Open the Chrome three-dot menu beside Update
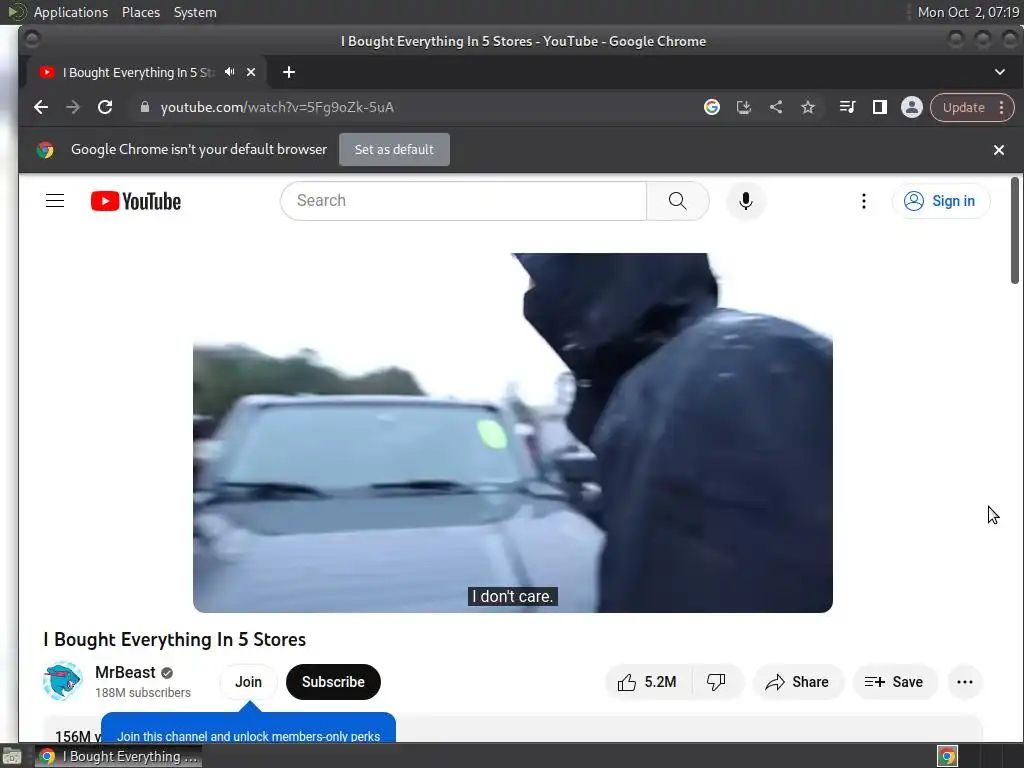The width and height of the screenshot is (1024, 768). pos(1002,107)
